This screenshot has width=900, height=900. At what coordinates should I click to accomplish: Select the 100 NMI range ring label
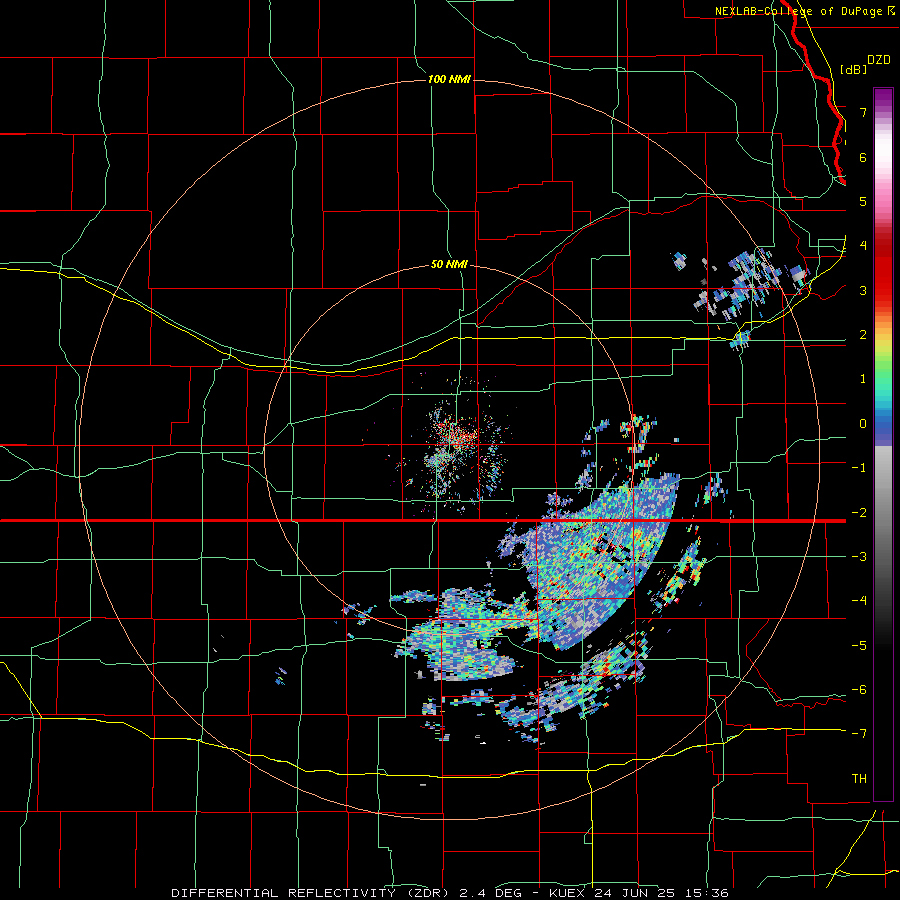(x=449, y=79)
